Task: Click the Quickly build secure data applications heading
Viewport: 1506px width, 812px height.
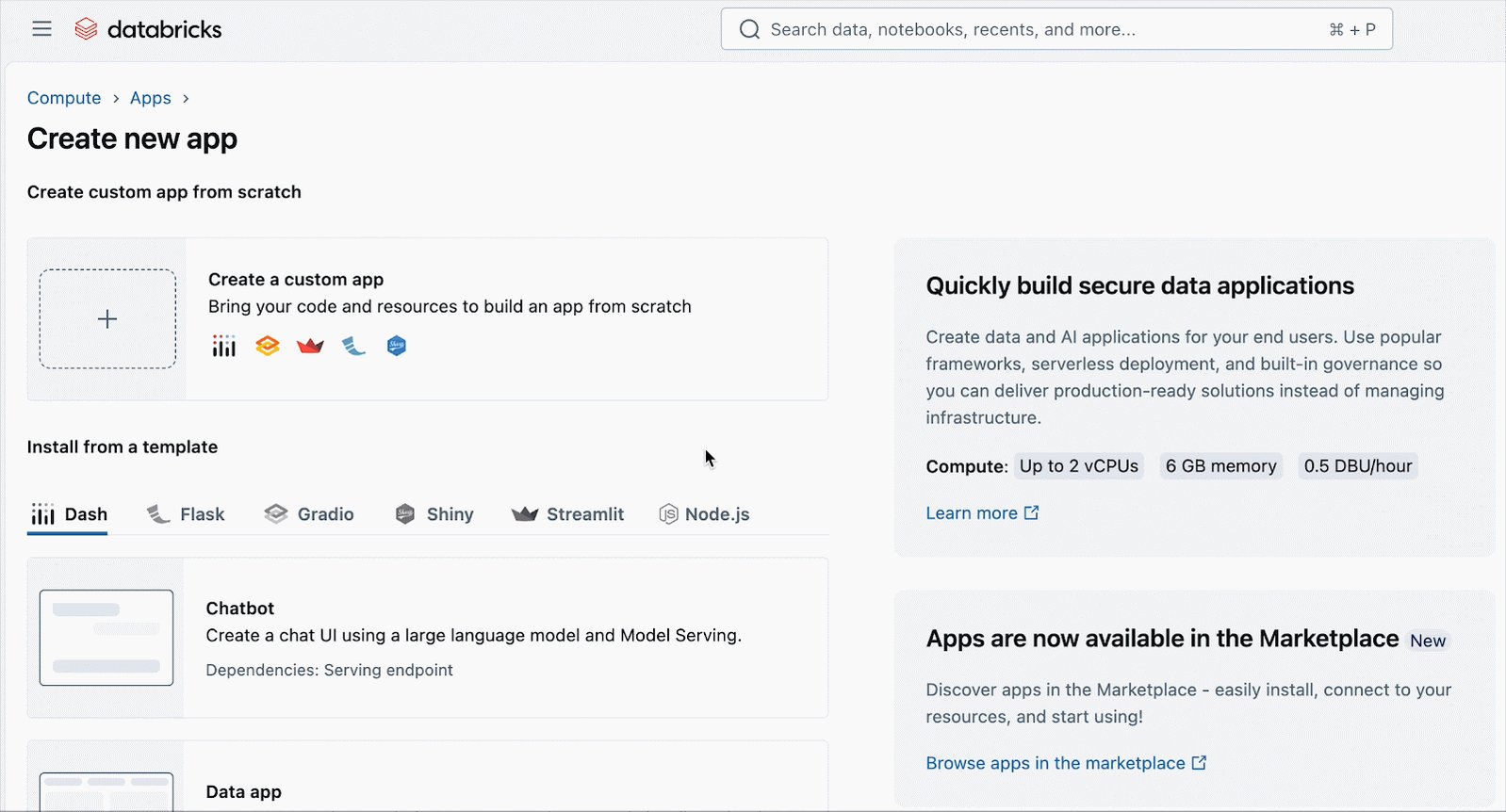Action: (x=1139, y=286)
